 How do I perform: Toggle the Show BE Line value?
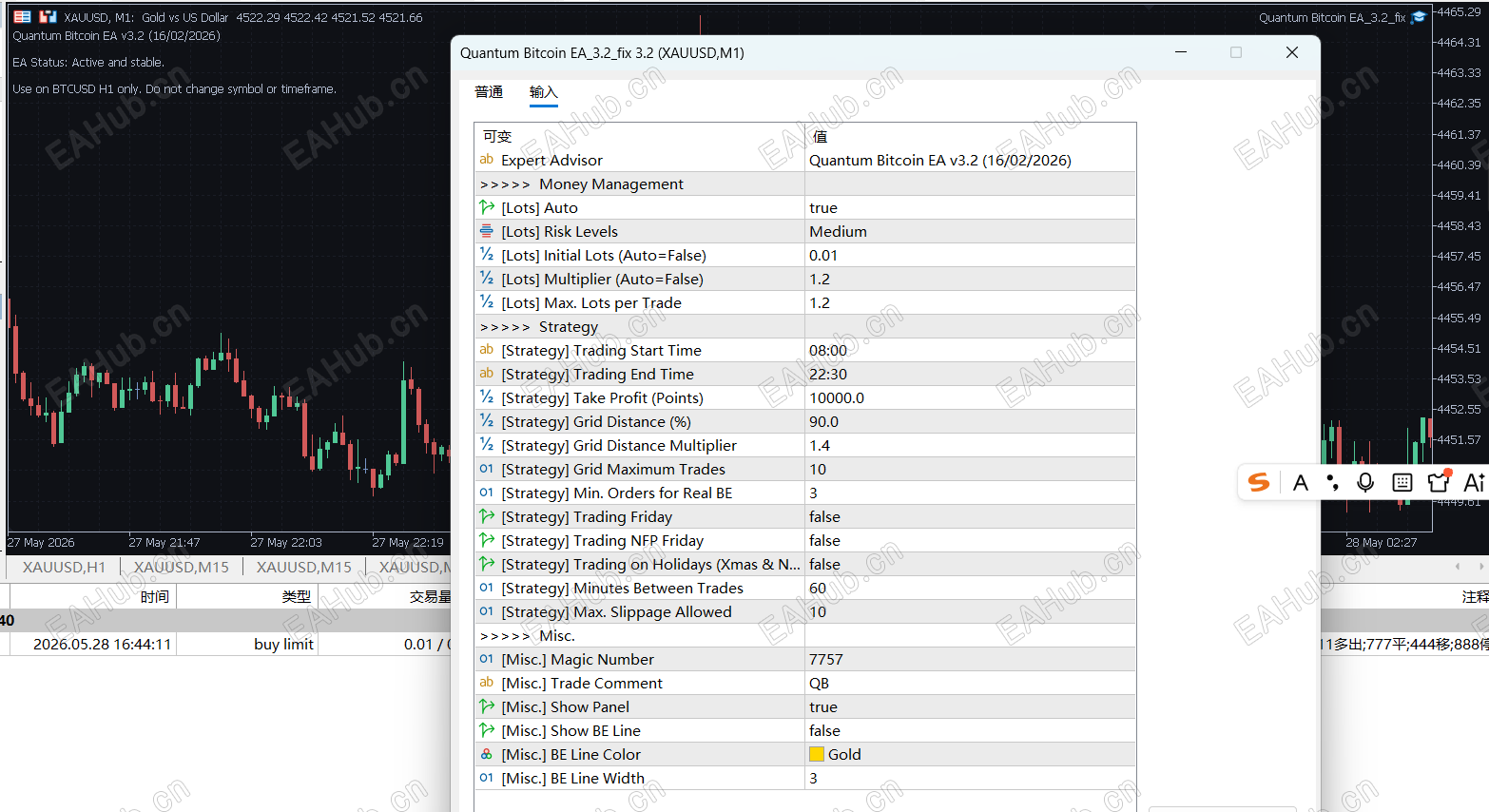click(x=970, y=730)
